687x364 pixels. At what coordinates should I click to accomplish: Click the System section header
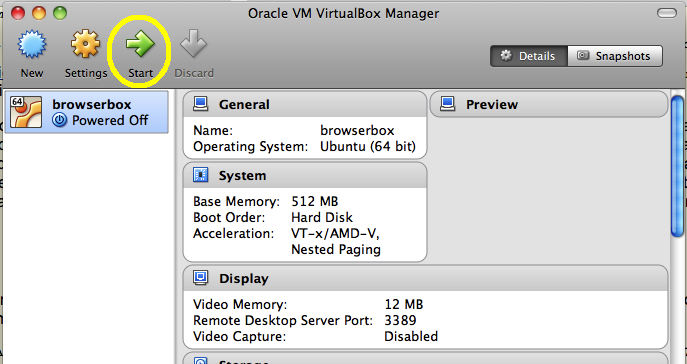click(x=305, y=175)
